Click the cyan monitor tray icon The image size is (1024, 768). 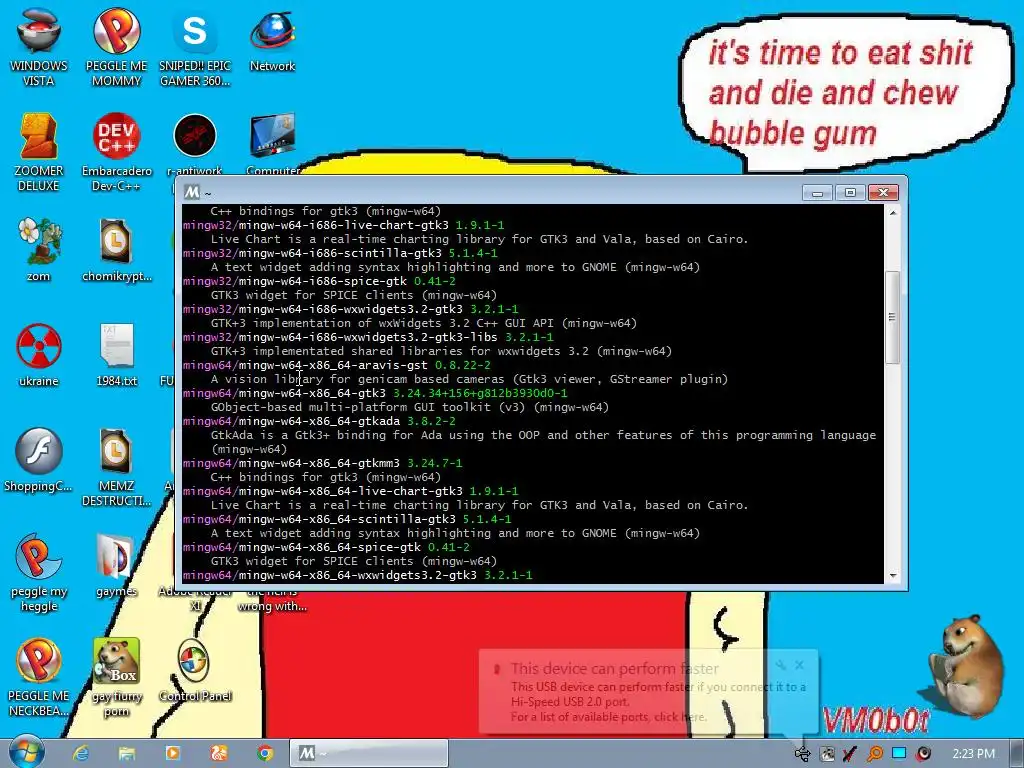pyautogui.click(x=899, y=754)
